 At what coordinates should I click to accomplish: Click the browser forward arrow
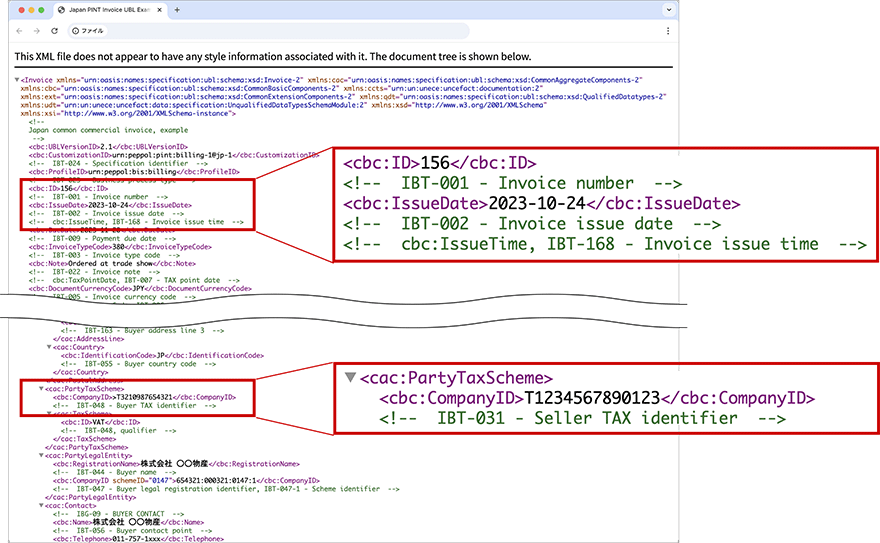tap(36, 30)
